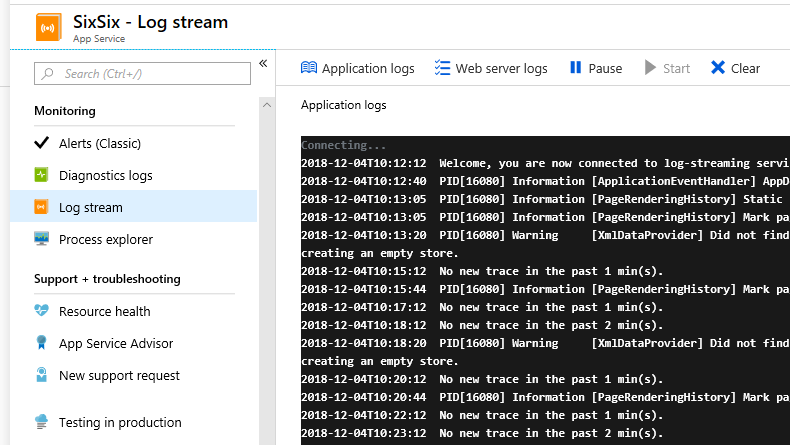Screen dimensions: 790x445
Task: Open Testing in production menu item
Action: (134, 422)
